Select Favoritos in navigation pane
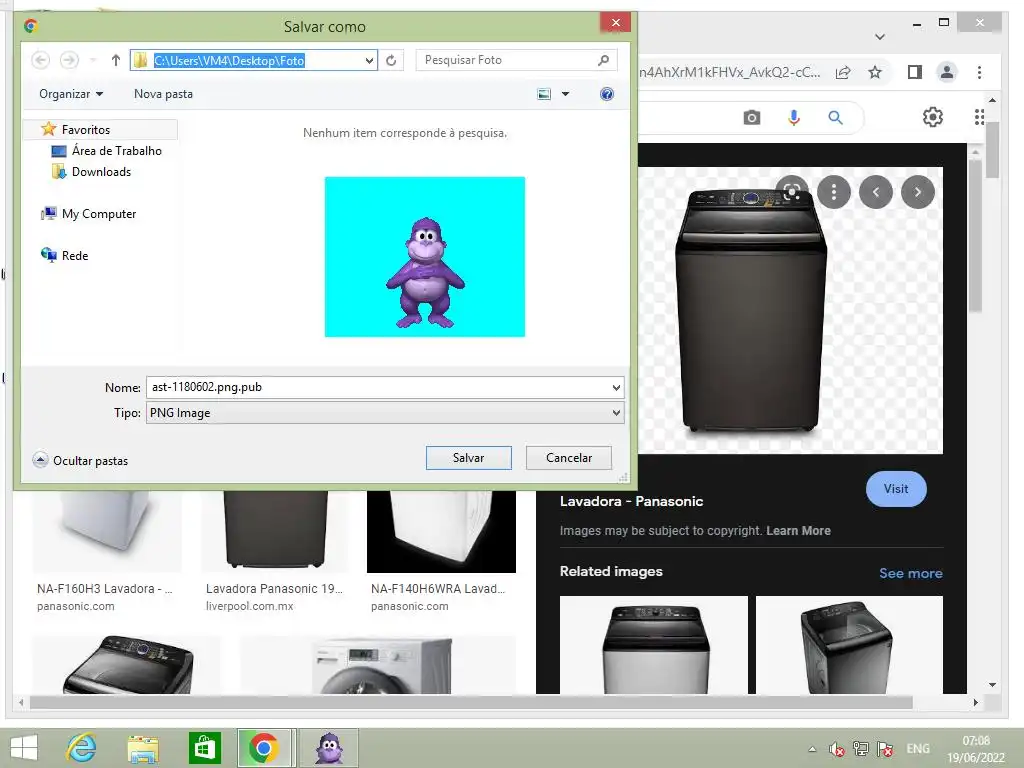Image resolution: width=1024 pixels, height=768 pixels. [86, 129]
